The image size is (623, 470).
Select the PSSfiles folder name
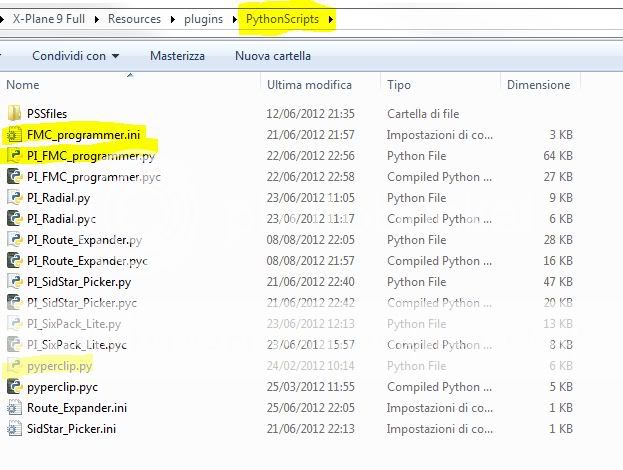[47, 114]
